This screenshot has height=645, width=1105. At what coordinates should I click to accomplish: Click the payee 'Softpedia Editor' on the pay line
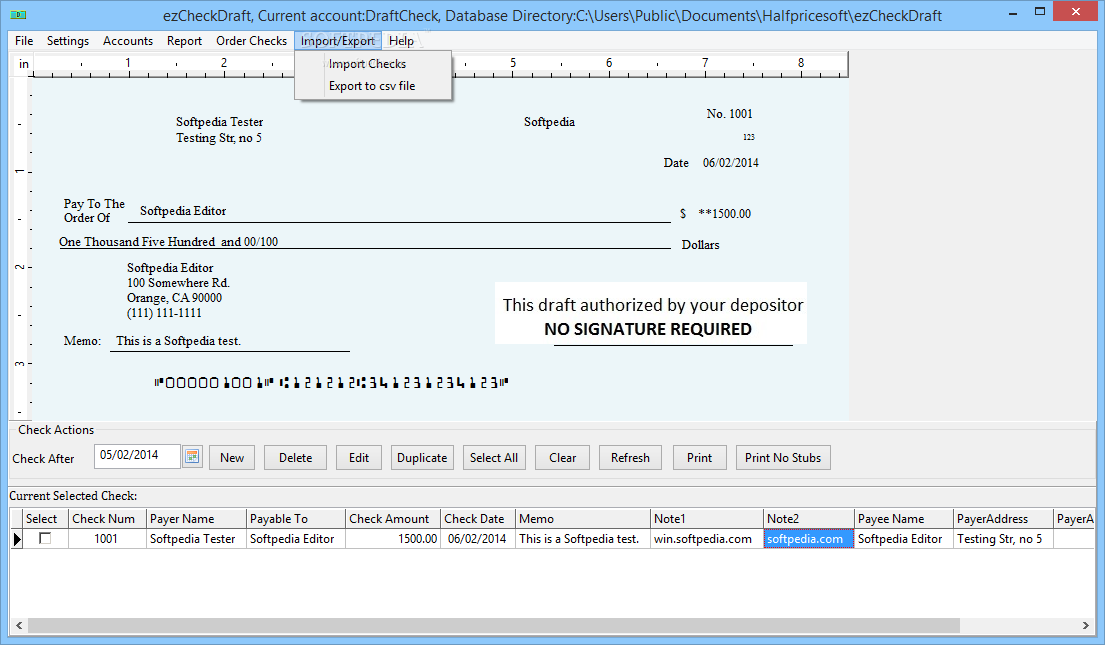point(183,211)
